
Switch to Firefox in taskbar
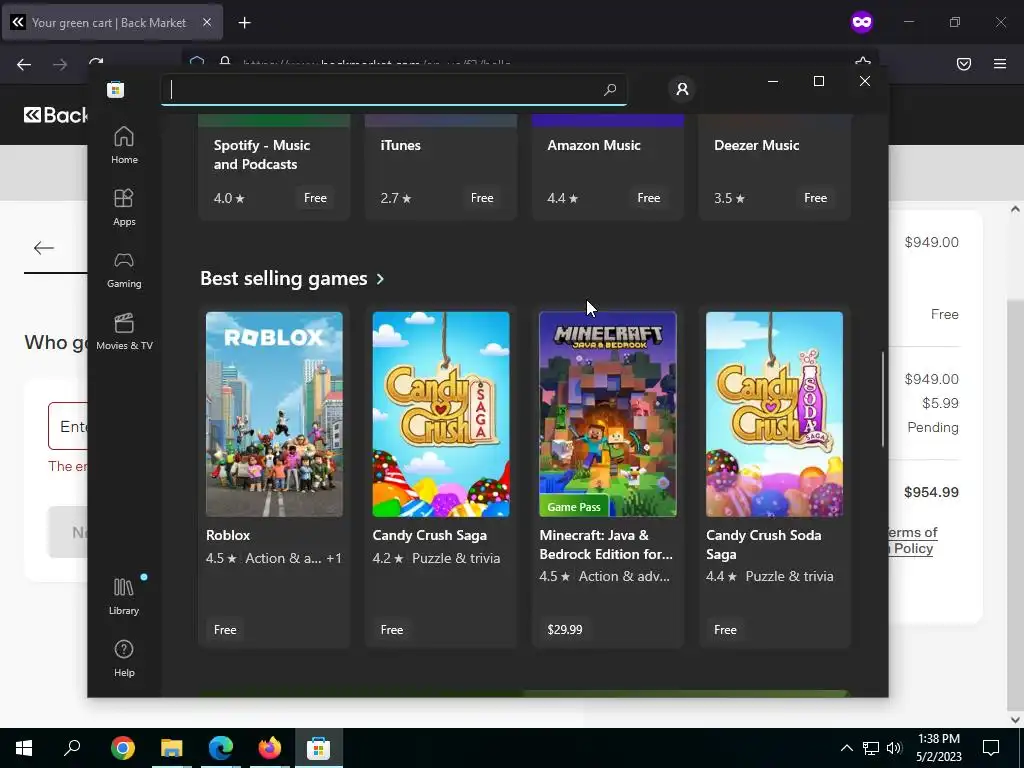pos(270,748)
